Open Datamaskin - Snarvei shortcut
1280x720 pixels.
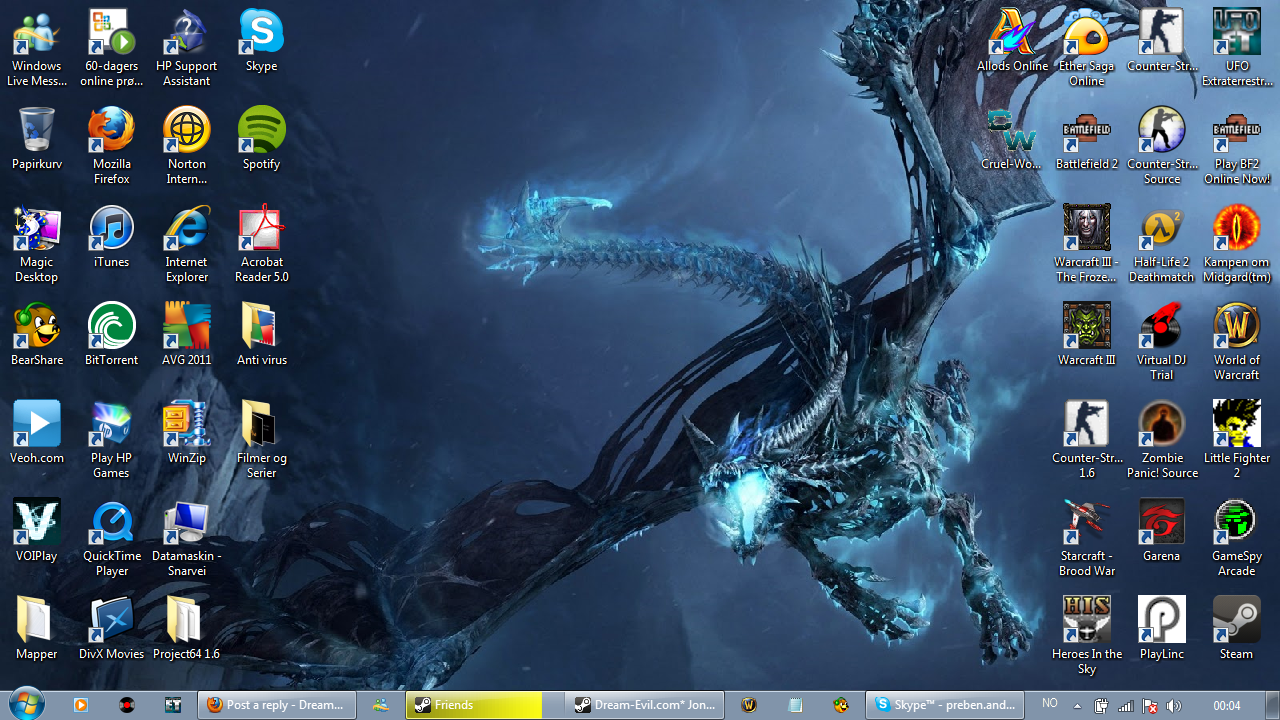click(186, 523)
